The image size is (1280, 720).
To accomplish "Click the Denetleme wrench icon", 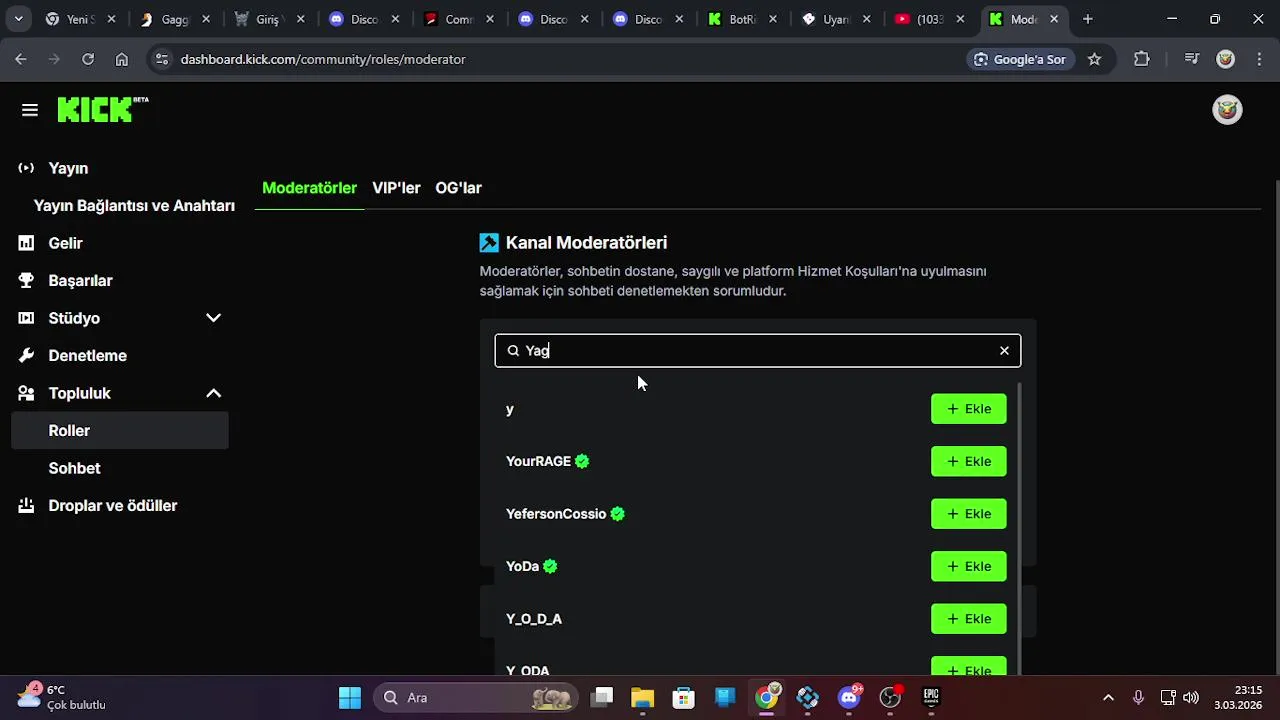I will point(26,355).
